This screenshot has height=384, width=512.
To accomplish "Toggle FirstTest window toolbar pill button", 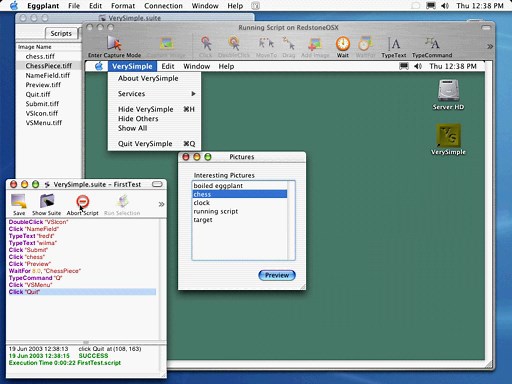I will [x=157, y=184].
